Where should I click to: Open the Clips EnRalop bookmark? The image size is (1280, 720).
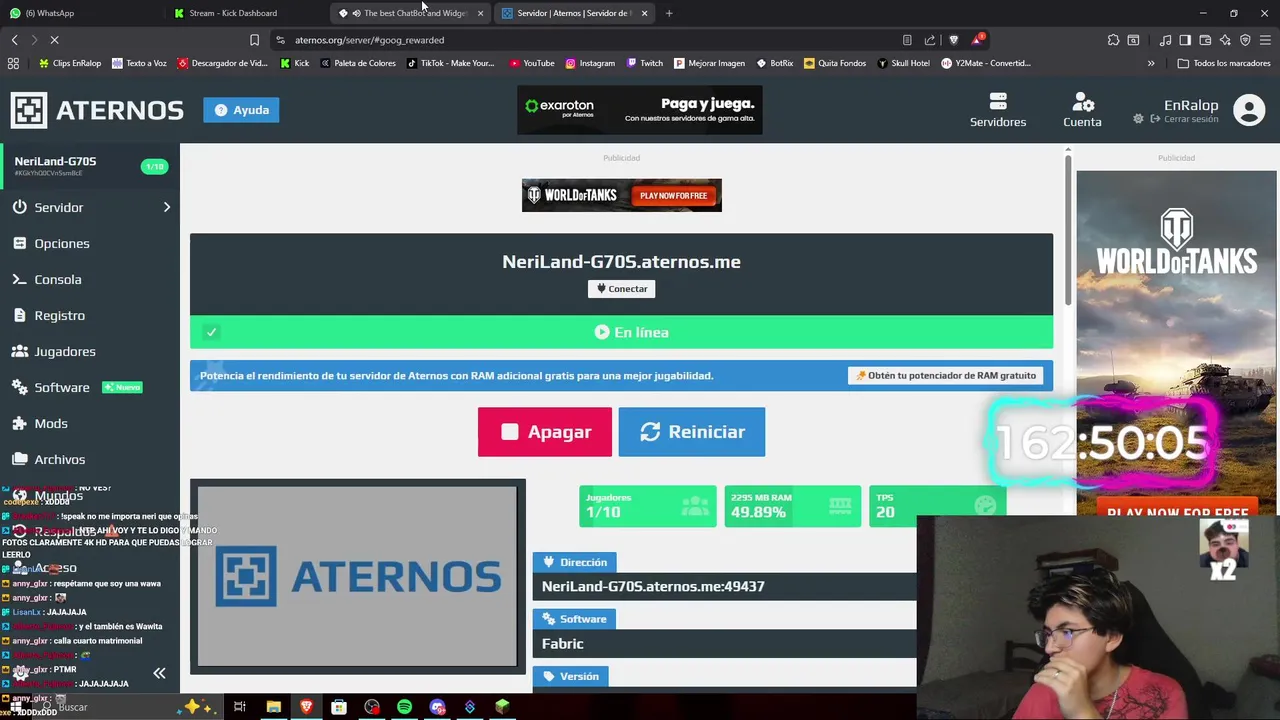[x=70, y=63]
